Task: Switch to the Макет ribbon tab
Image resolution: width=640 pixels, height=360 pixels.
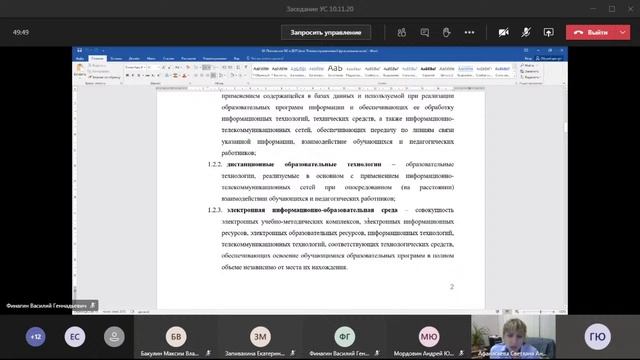Action: [x=151, y=58]
